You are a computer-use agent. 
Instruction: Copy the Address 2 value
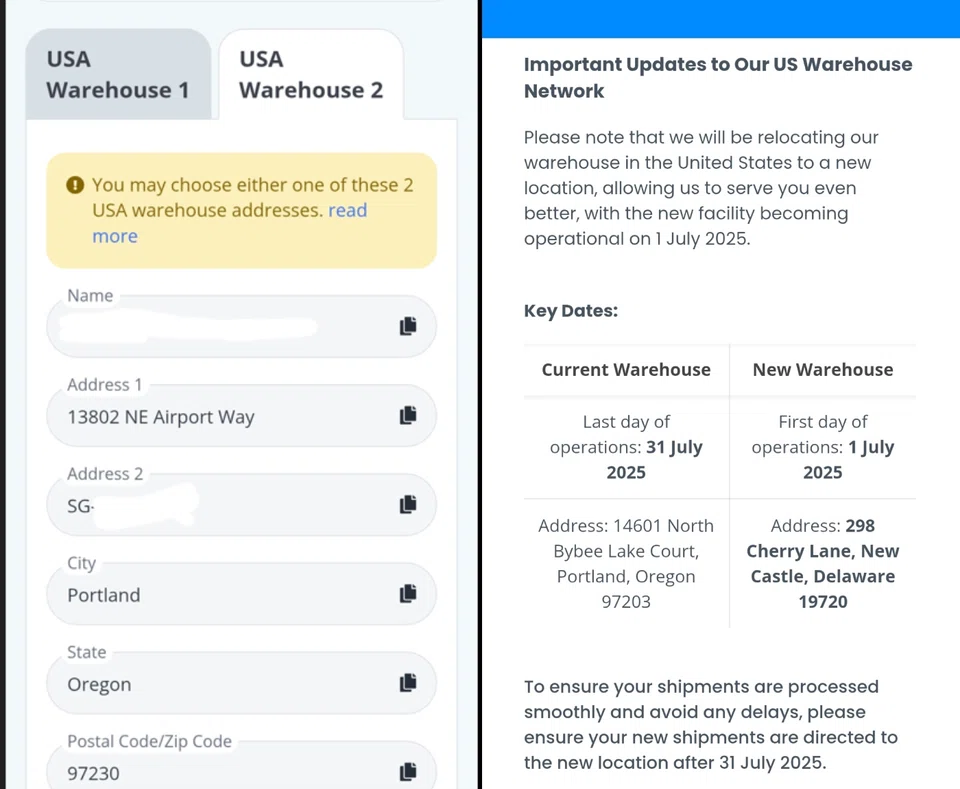[x=407, y=505]
